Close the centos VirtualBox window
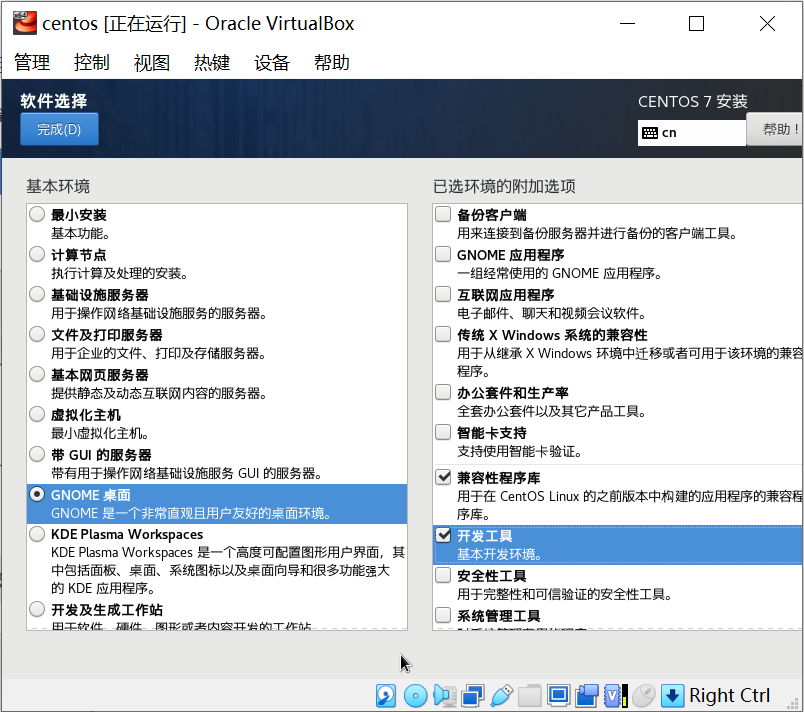The height and width of the screenshot is (712, 804). tap(767, 24)
